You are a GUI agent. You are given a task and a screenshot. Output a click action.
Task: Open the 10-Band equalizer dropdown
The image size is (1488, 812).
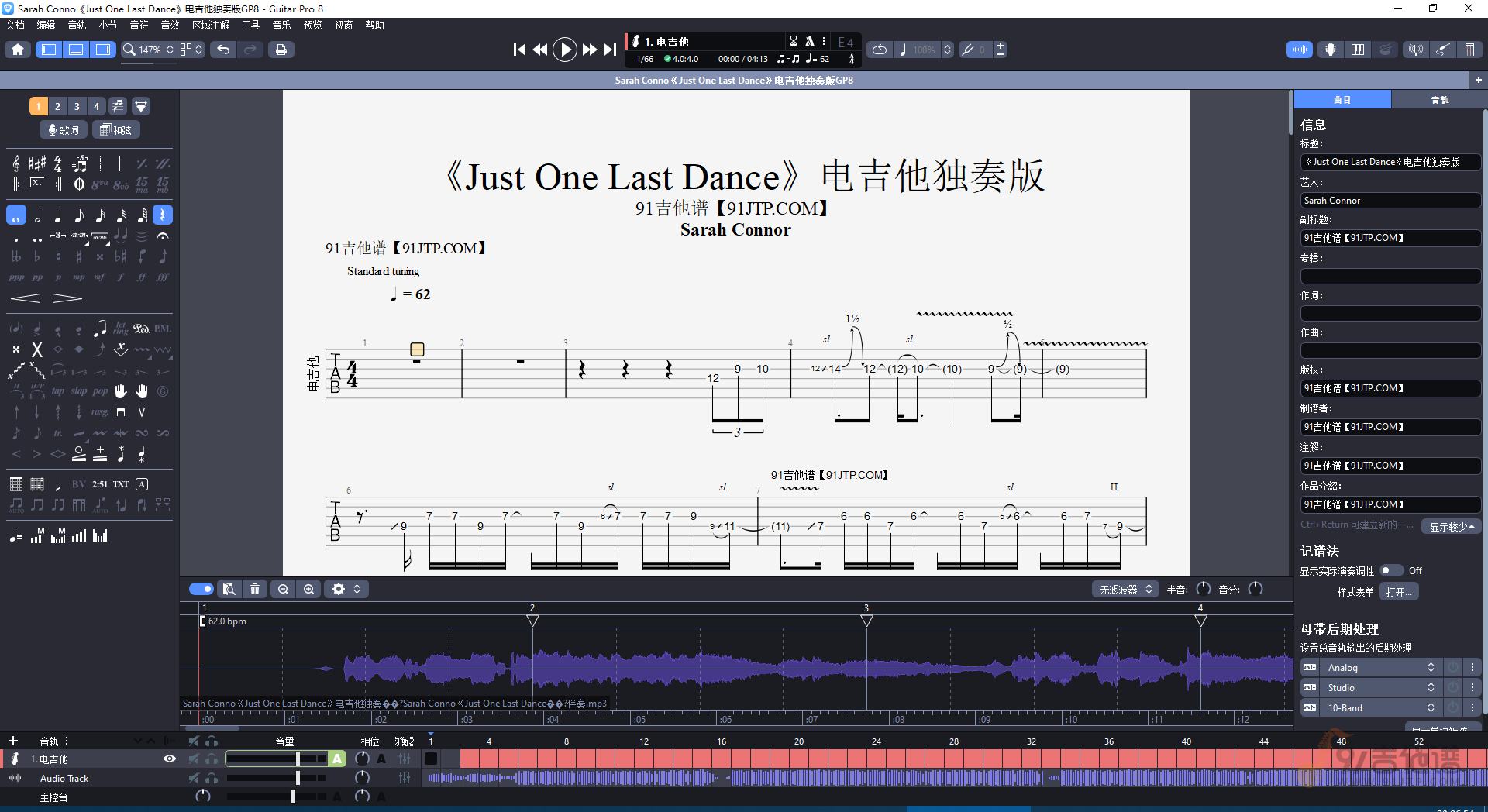(1381, 708)
